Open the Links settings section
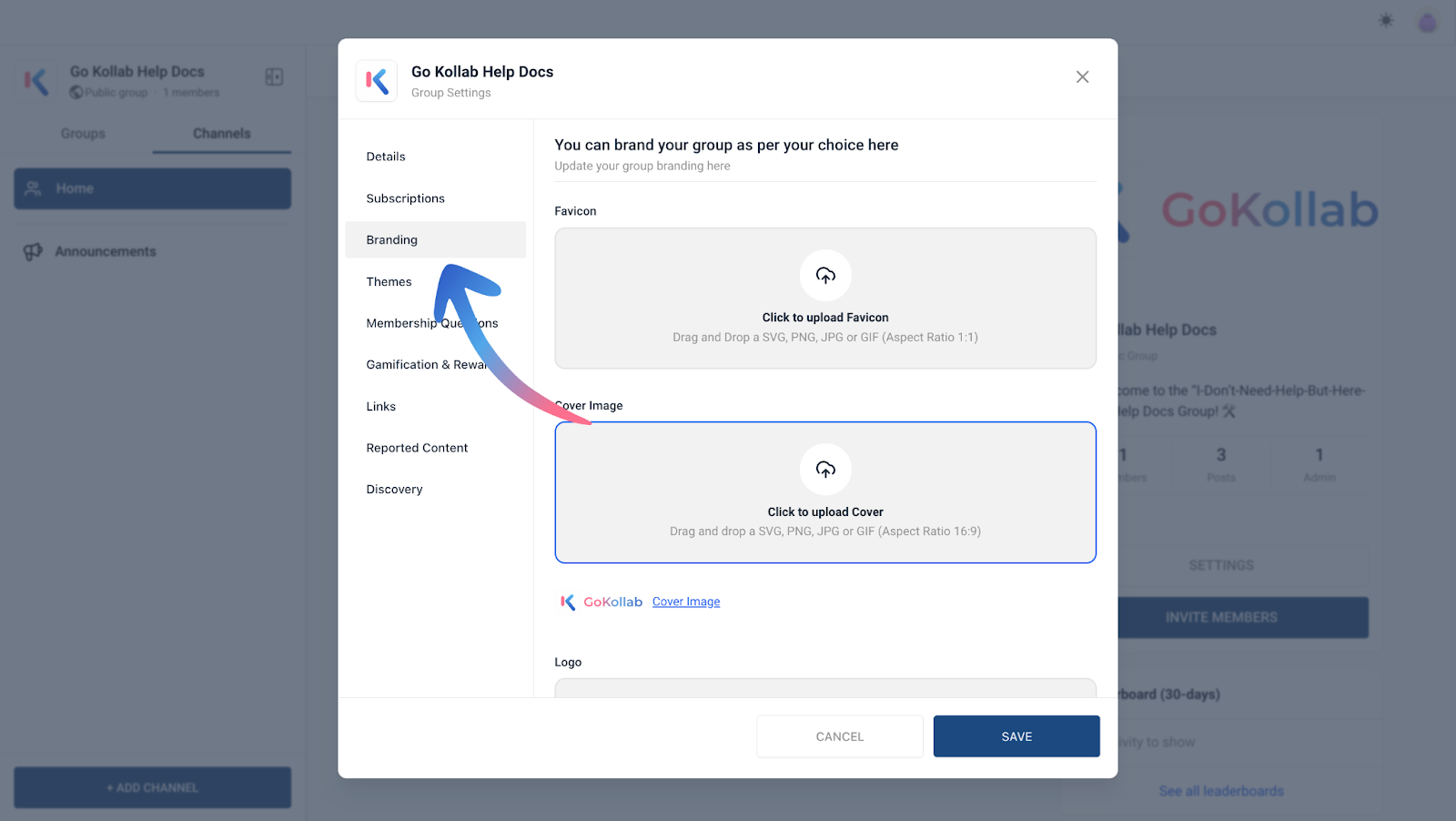The image size is (1456, 821). pos(435,406)
